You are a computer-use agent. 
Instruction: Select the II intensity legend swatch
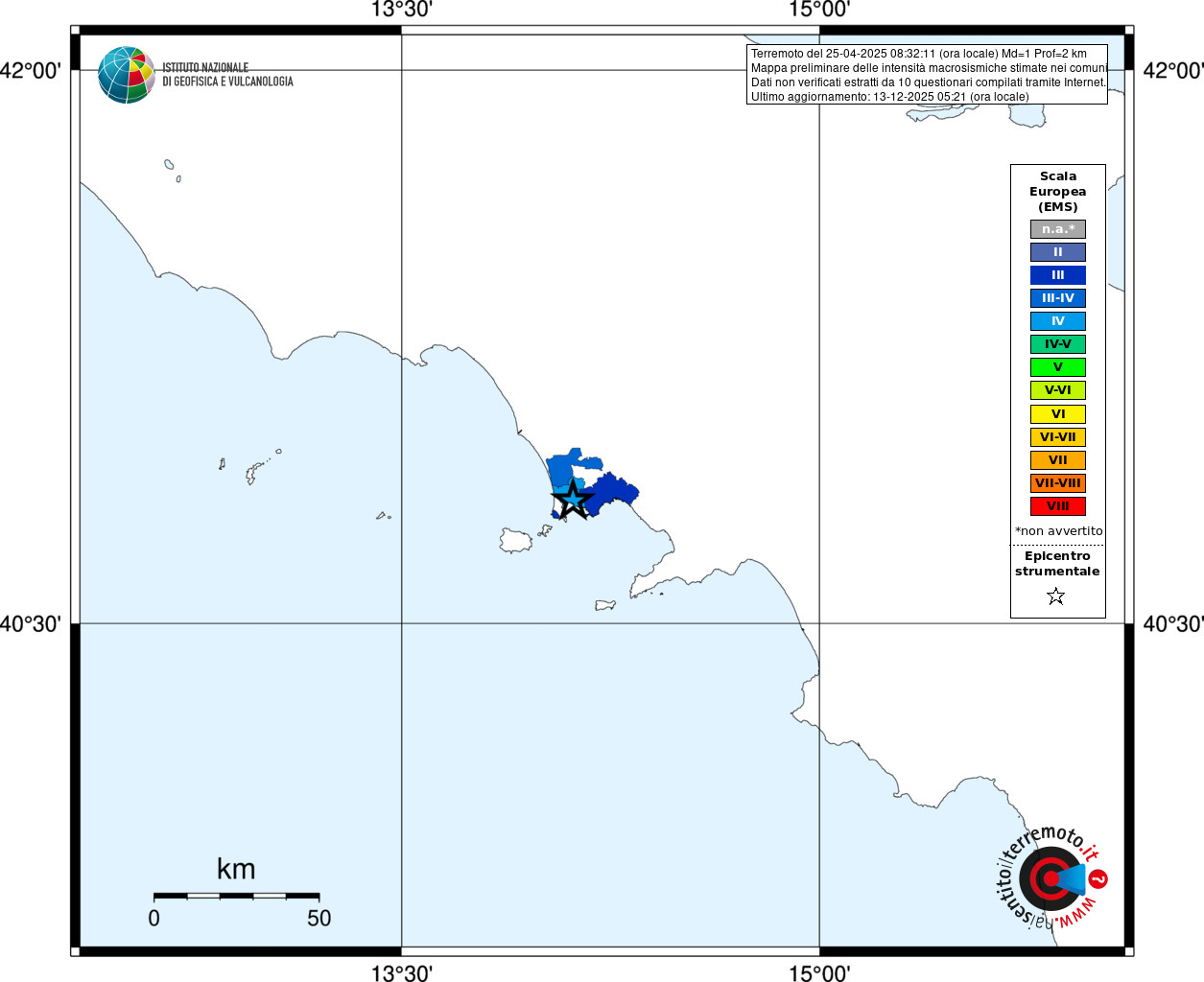[1058, 252]
